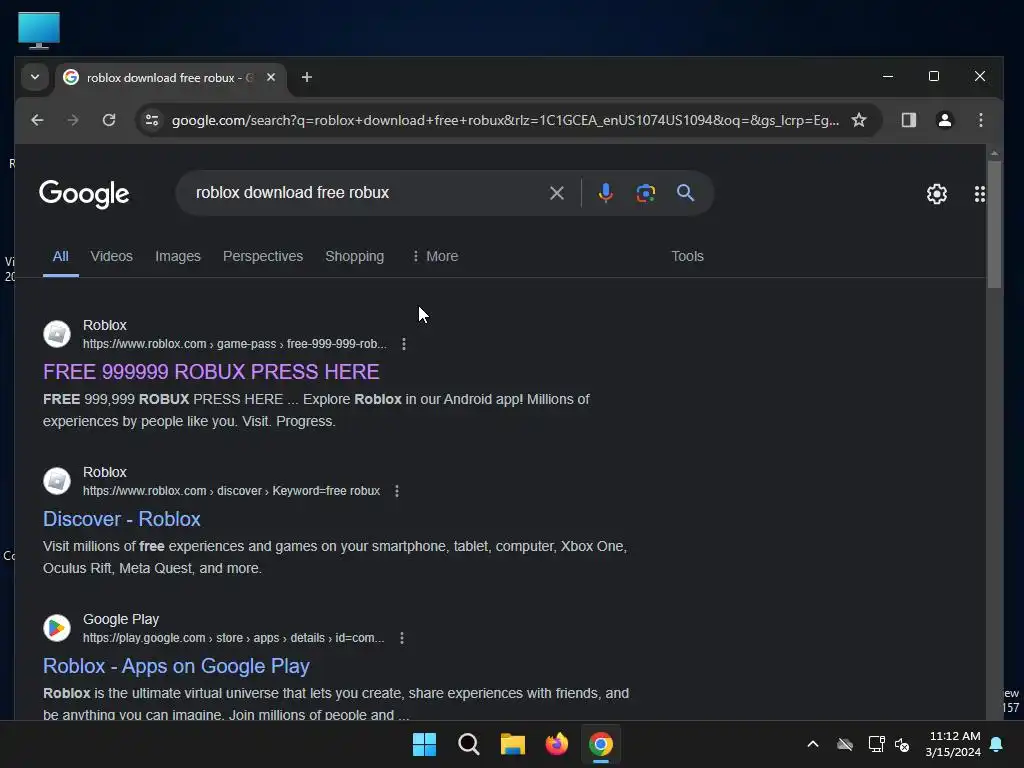Reload the current page
The height and width of the screenshot is (768, 1024).
109,120
